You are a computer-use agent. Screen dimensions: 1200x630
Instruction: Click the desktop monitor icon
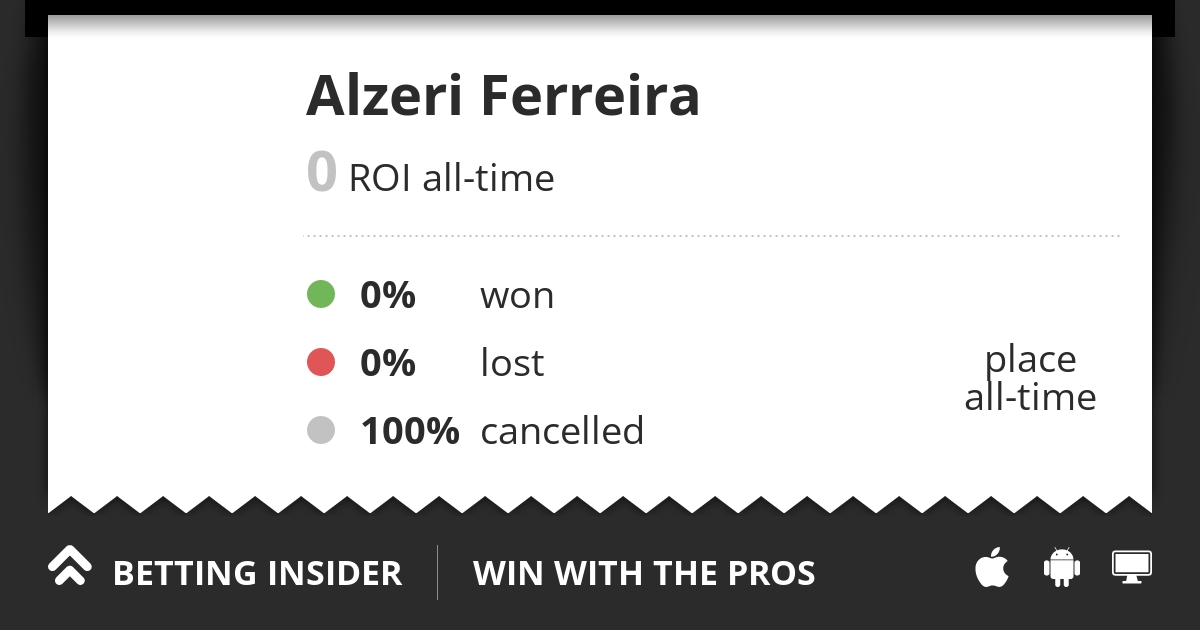click(1132, 567)
